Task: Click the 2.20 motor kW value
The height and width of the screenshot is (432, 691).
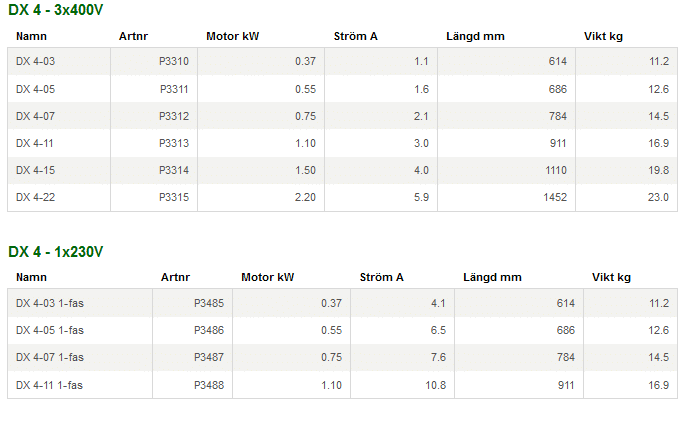Action: [305, 197]
